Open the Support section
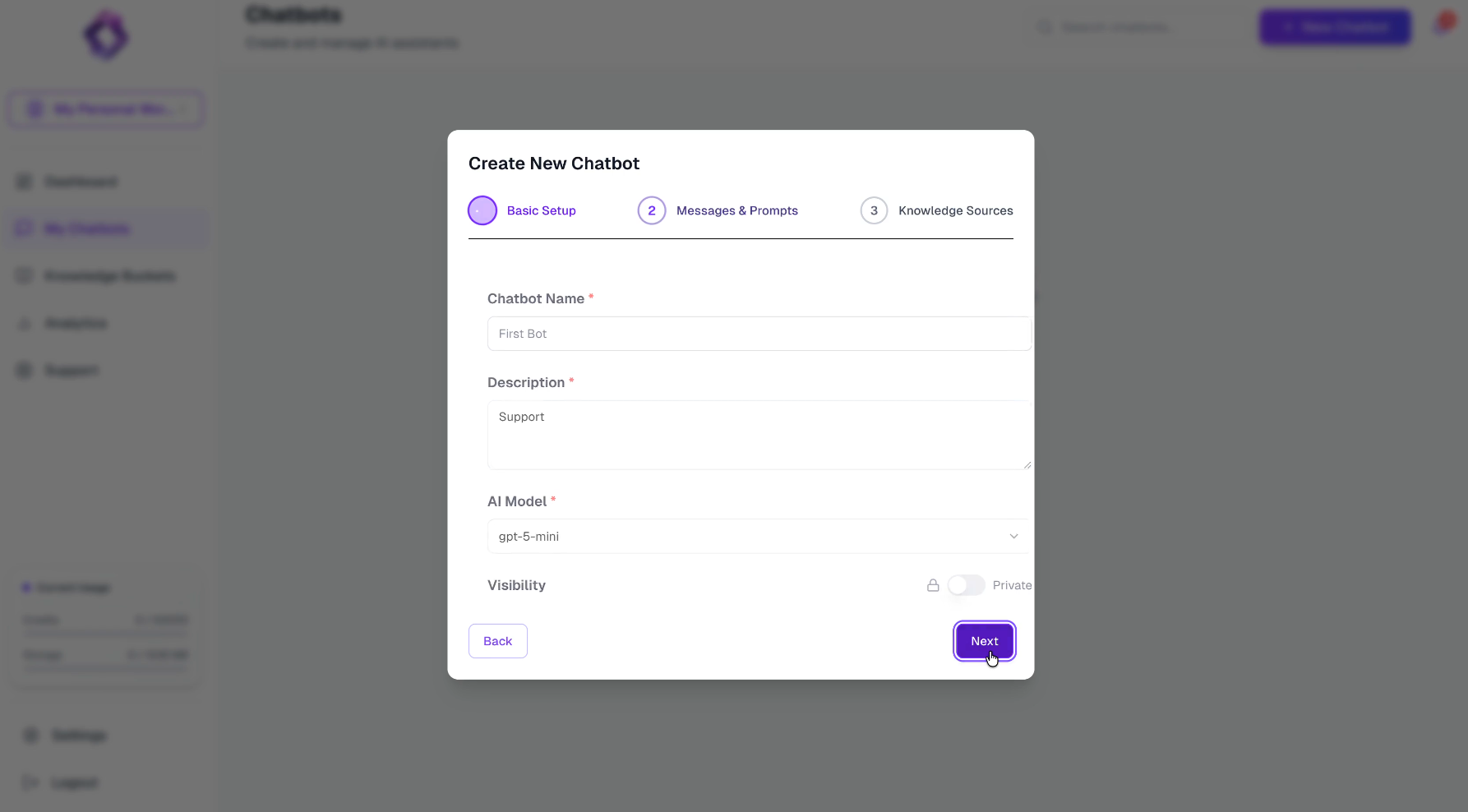 point(72,370)
